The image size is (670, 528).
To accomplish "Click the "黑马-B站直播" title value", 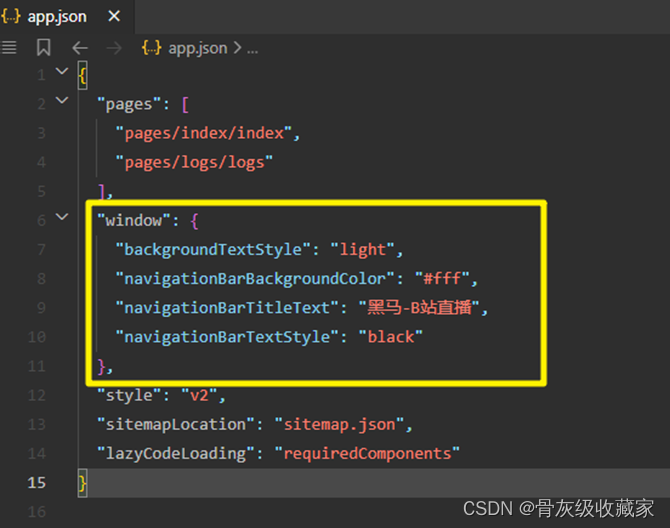I will (x=420, y=308).
